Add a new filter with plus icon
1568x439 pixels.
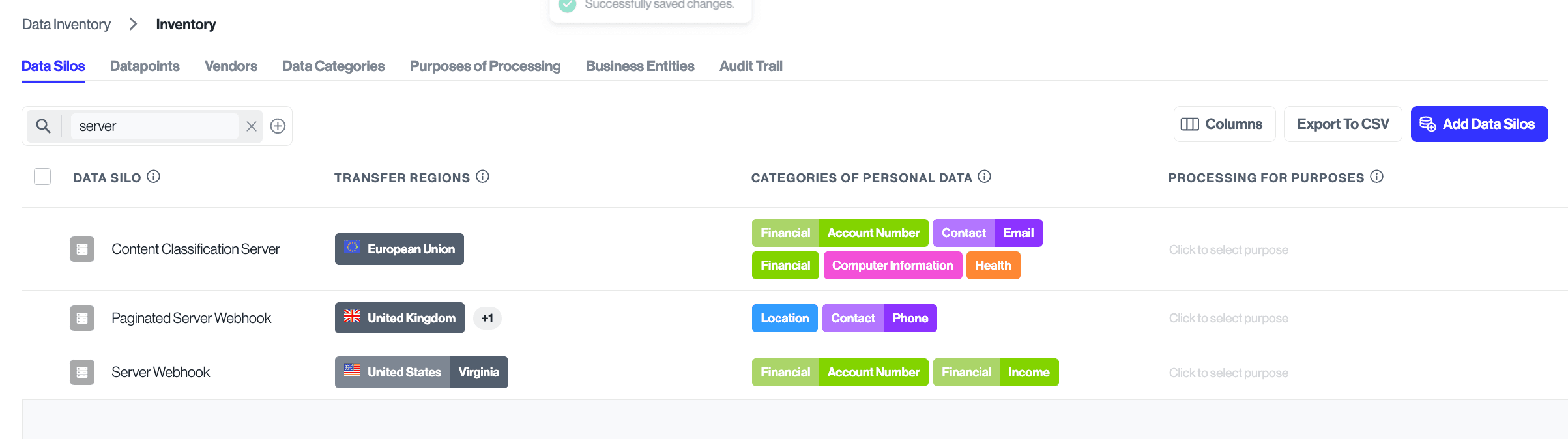[x=278, y=126]
